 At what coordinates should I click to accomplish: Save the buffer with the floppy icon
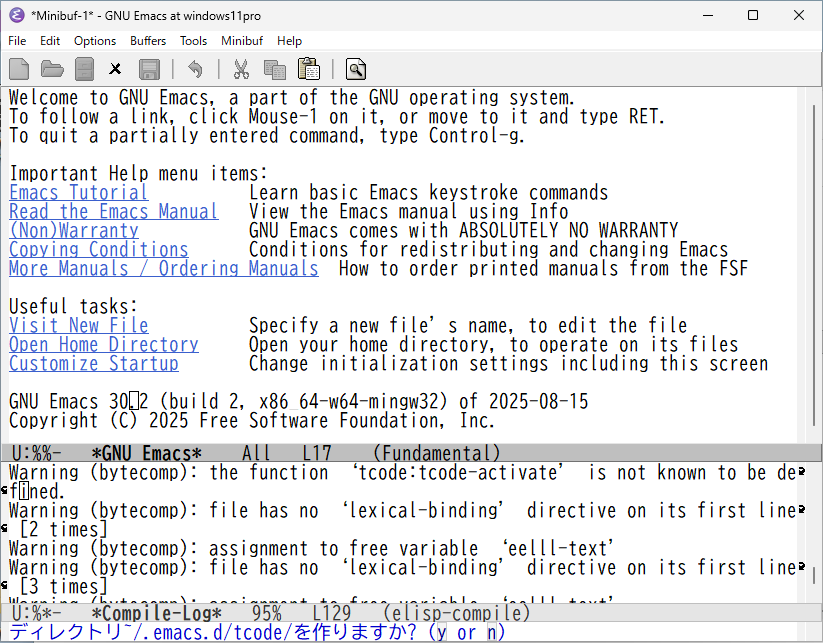[x=149, y=69]
